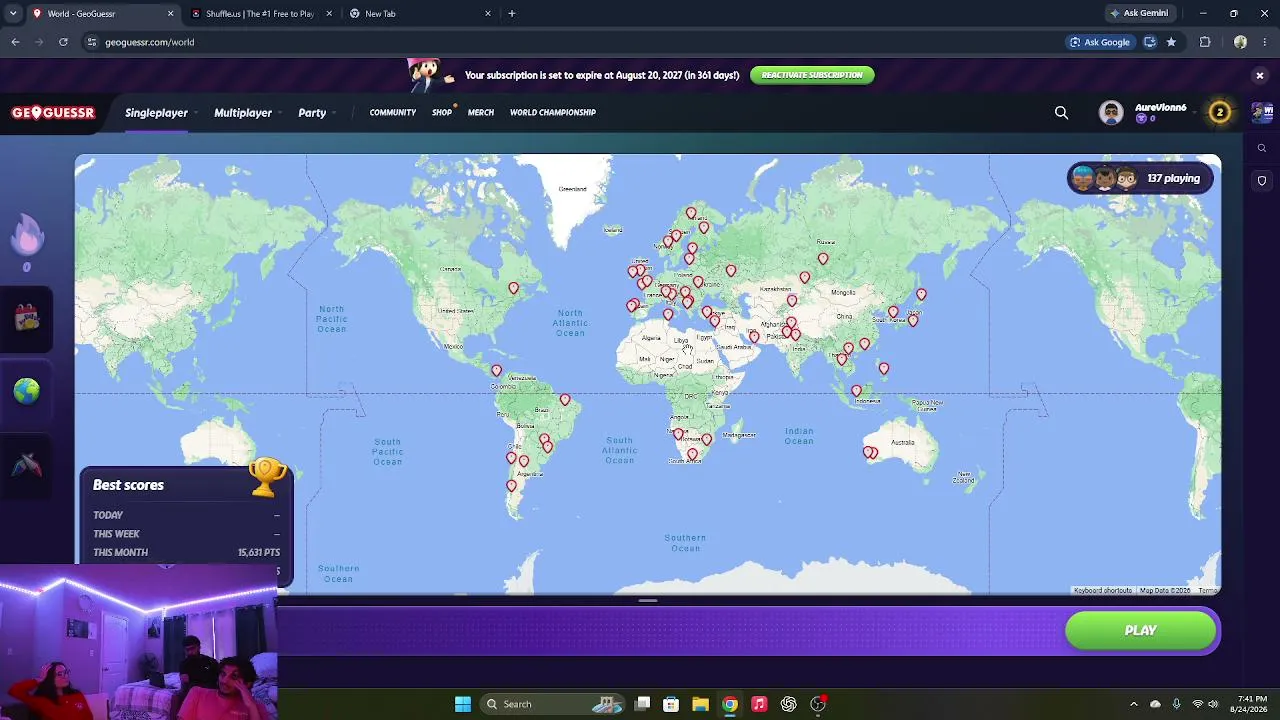The image size is (1280, 720).
Task: Open the Music app in the taskbar
Action: coord(759,704)
